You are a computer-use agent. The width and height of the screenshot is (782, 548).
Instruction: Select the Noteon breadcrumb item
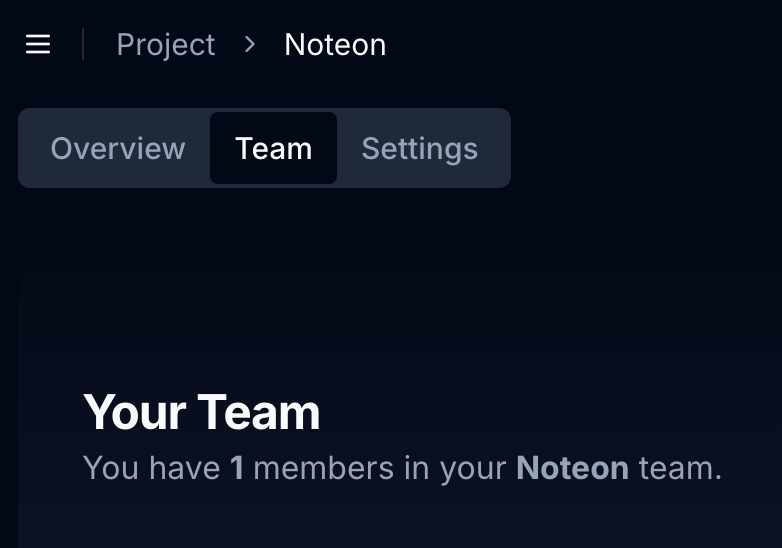[x=335, y=45]
